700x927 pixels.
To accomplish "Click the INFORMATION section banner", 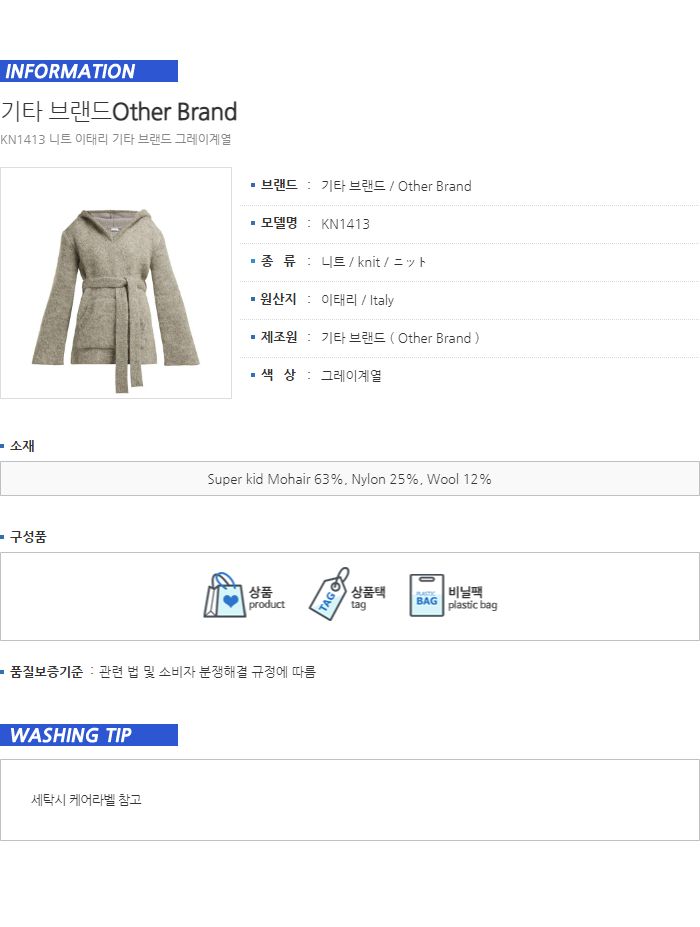I will tap(89, 71).
